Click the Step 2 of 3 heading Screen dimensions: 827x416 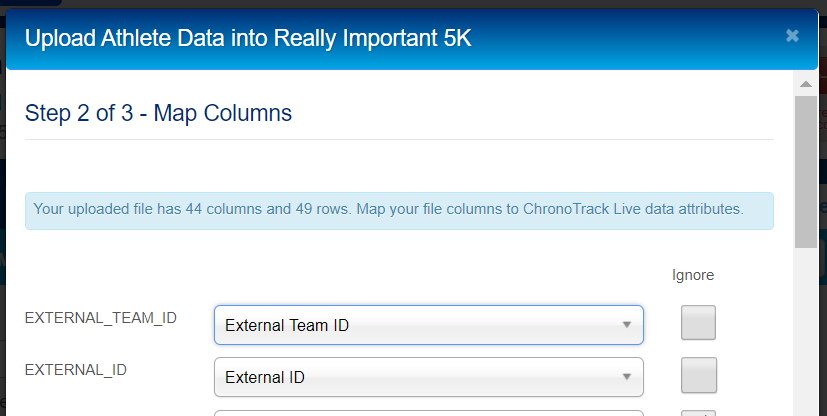tap(158, 113)
